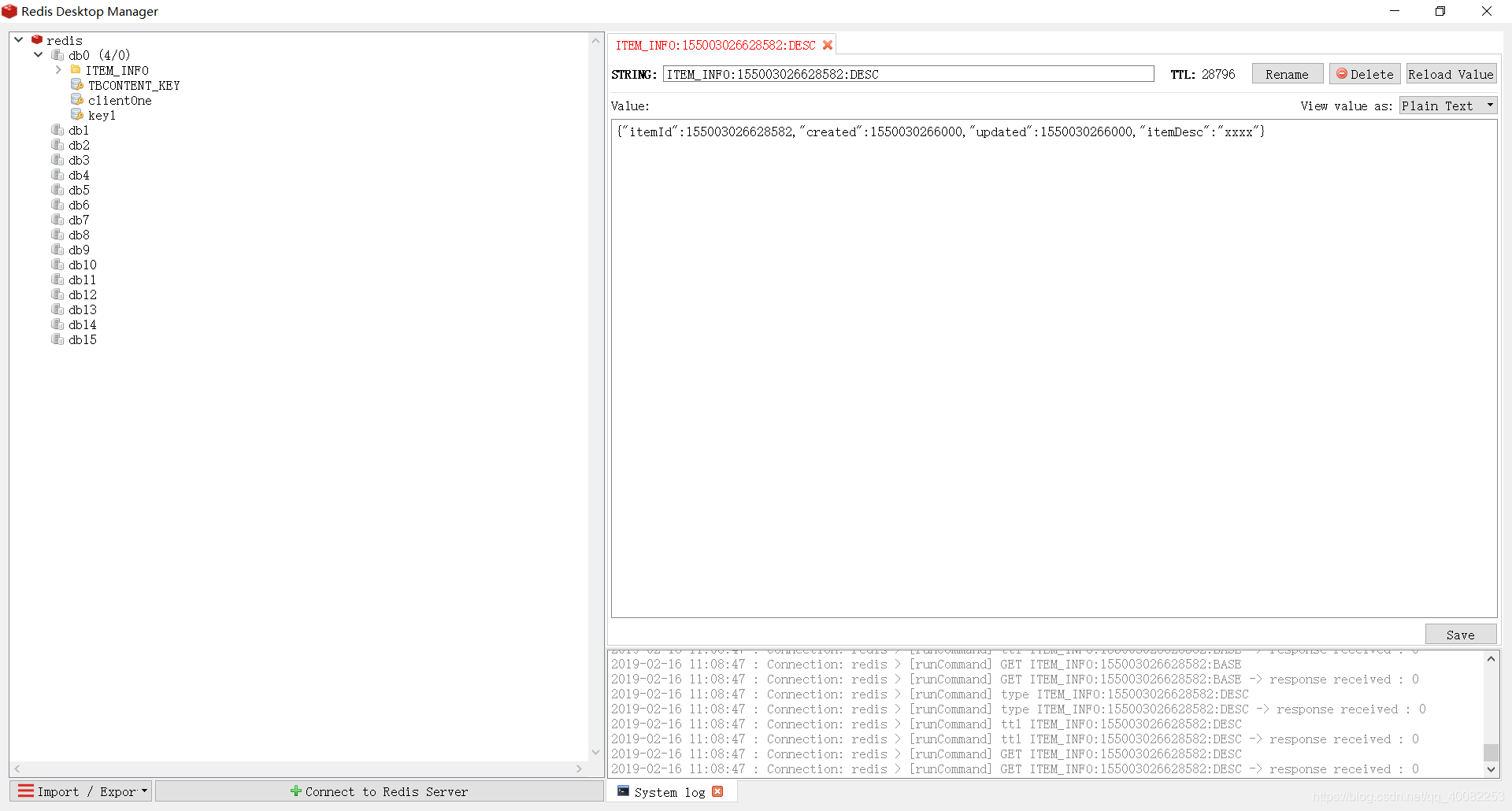Viewport: 1512px width, 811px height.
Task: Click the log line 'type ITEM_INFO:155003026628582:DESC'
Action: (x=930, y=694)
